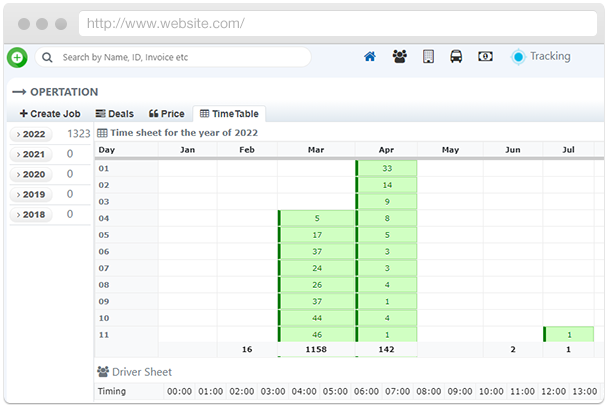This screenshot has width=607, height=406.
Task: Expand the 2018 year entry
Action: pos(32,214)
